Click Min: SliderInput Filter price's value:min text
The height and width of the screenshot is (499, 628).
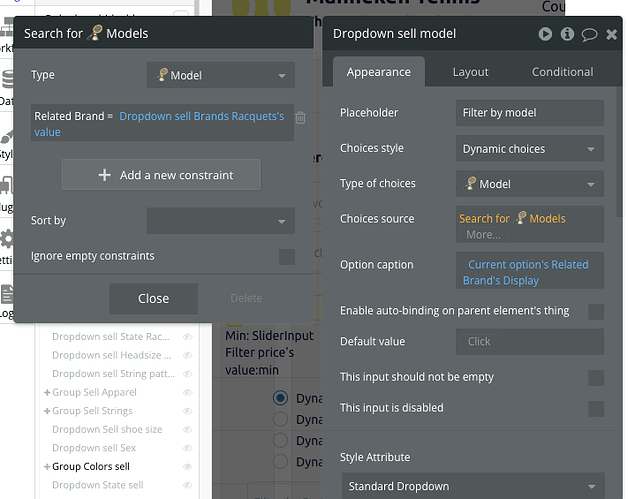pyautogui.click(x=269, y=353)
